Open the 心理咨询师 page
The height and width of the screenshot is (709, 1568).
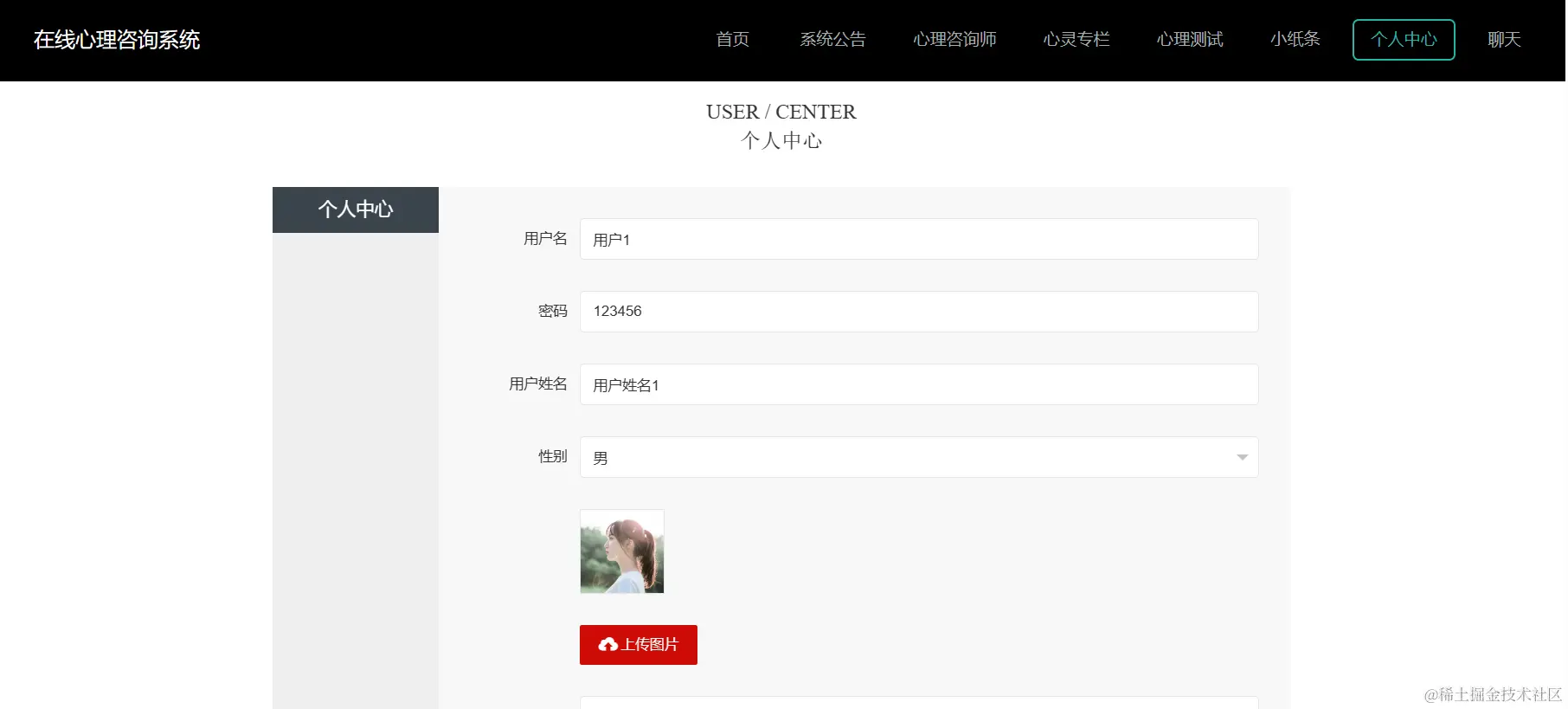(x=954, y=40)
